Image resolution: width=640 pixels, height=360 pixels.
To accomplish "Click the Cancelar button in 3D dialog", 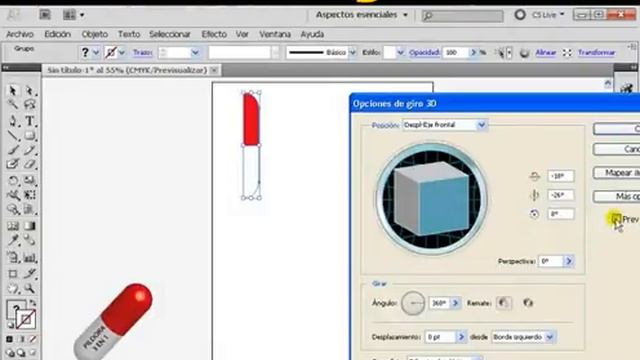I will (617, 149).
